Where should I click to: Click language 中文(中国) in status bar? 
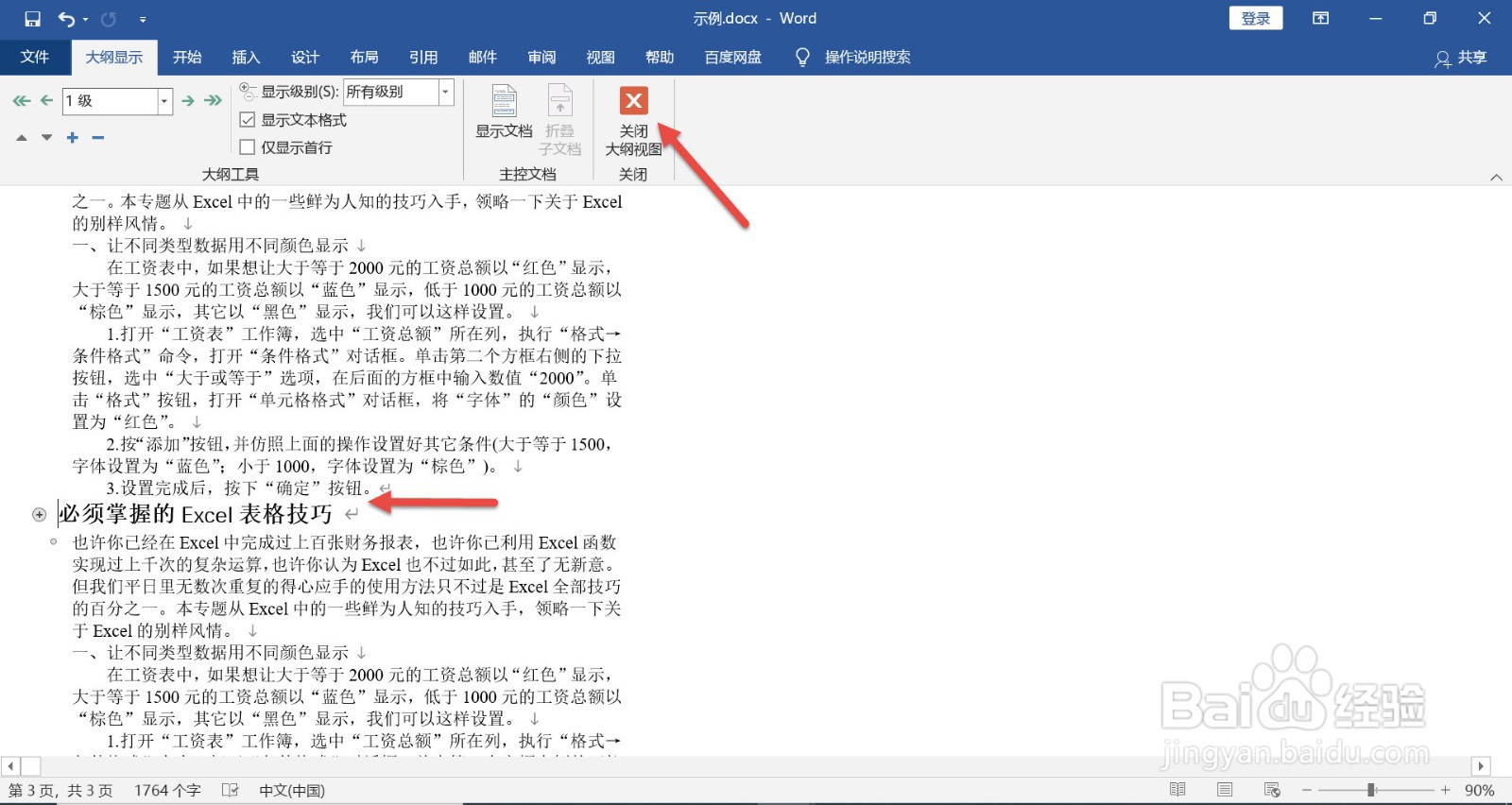click(292, 791)
